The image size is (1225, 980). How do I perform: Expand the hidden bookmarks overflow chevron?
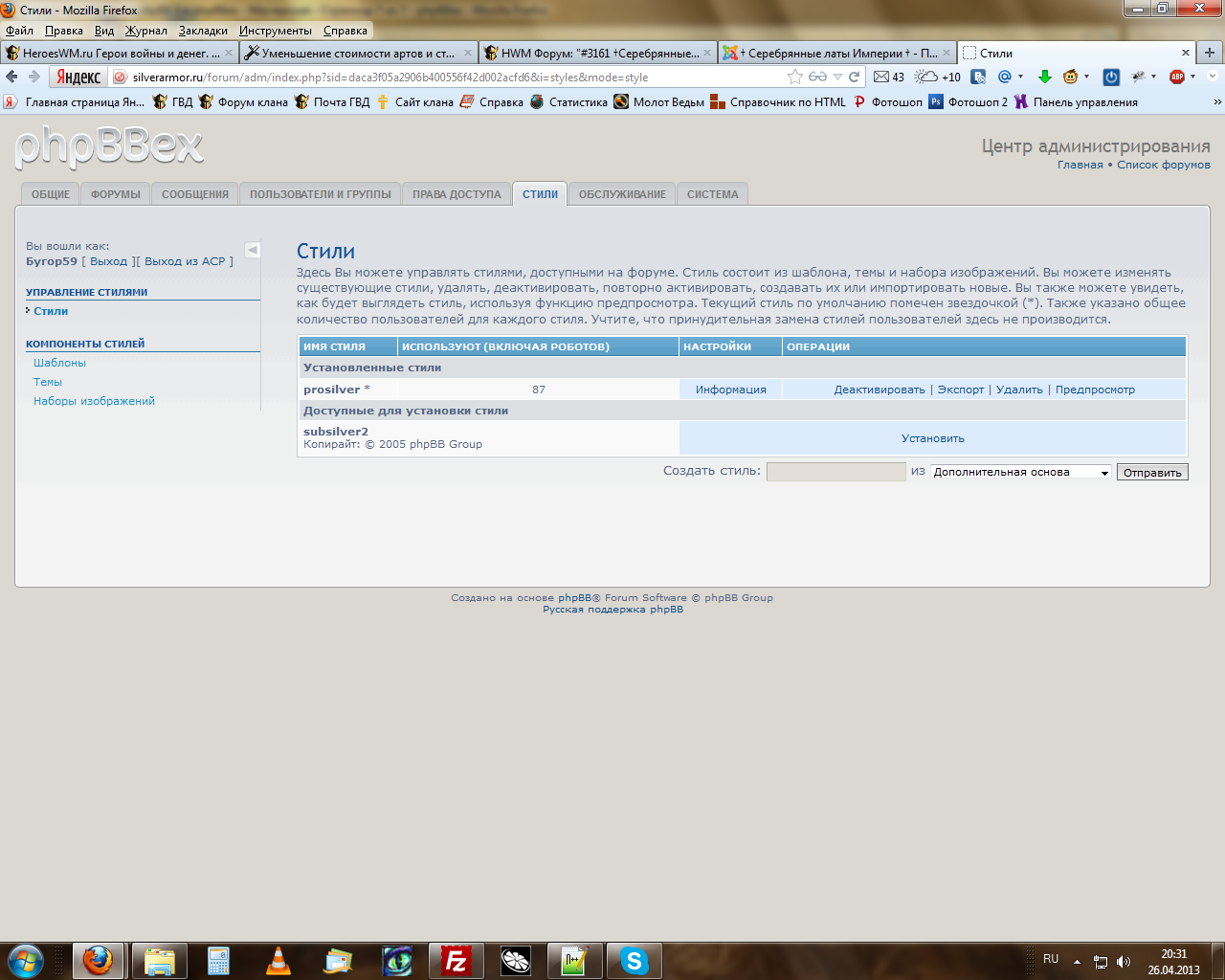(x=1217, y=101)
